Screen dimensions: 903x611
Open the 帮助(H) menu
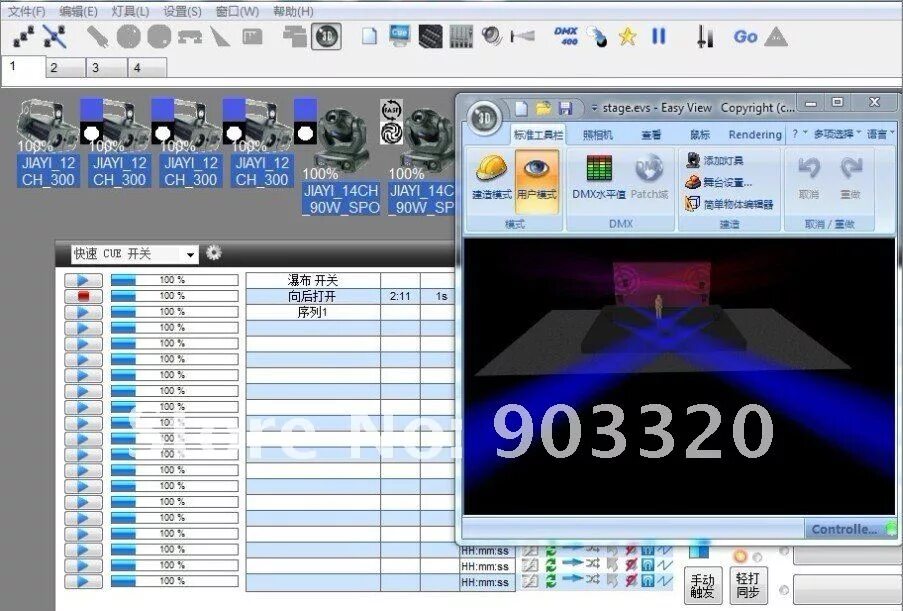[293, 12]
